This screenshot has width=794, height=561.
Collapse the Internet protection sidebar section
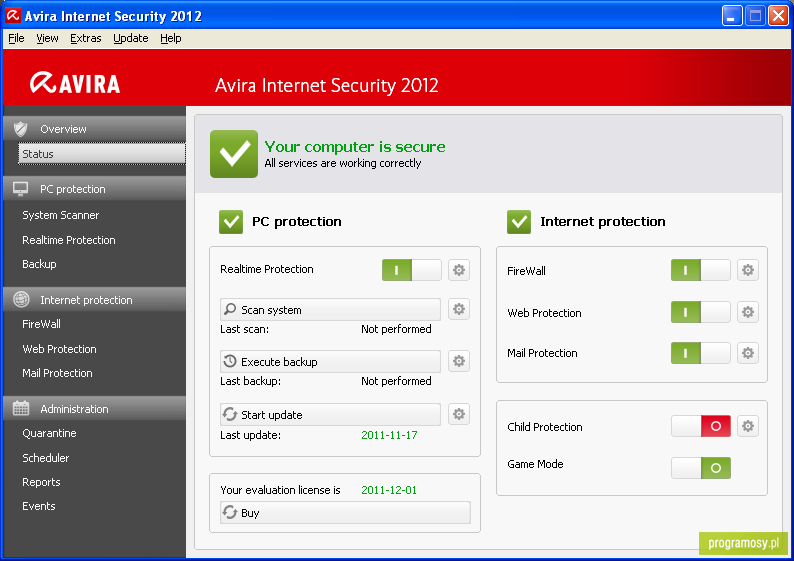click(x=95, y=300)
